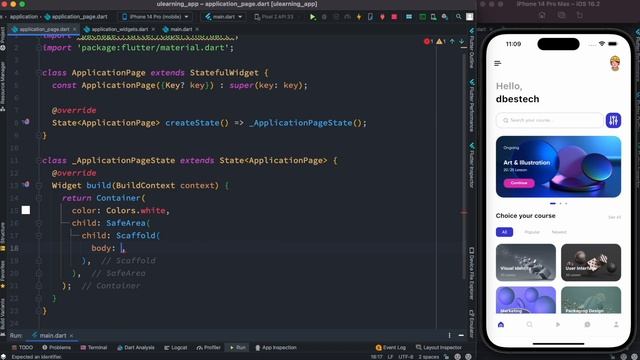
Task: Open the Flutter Outline side panel
Action: point(472,48)
